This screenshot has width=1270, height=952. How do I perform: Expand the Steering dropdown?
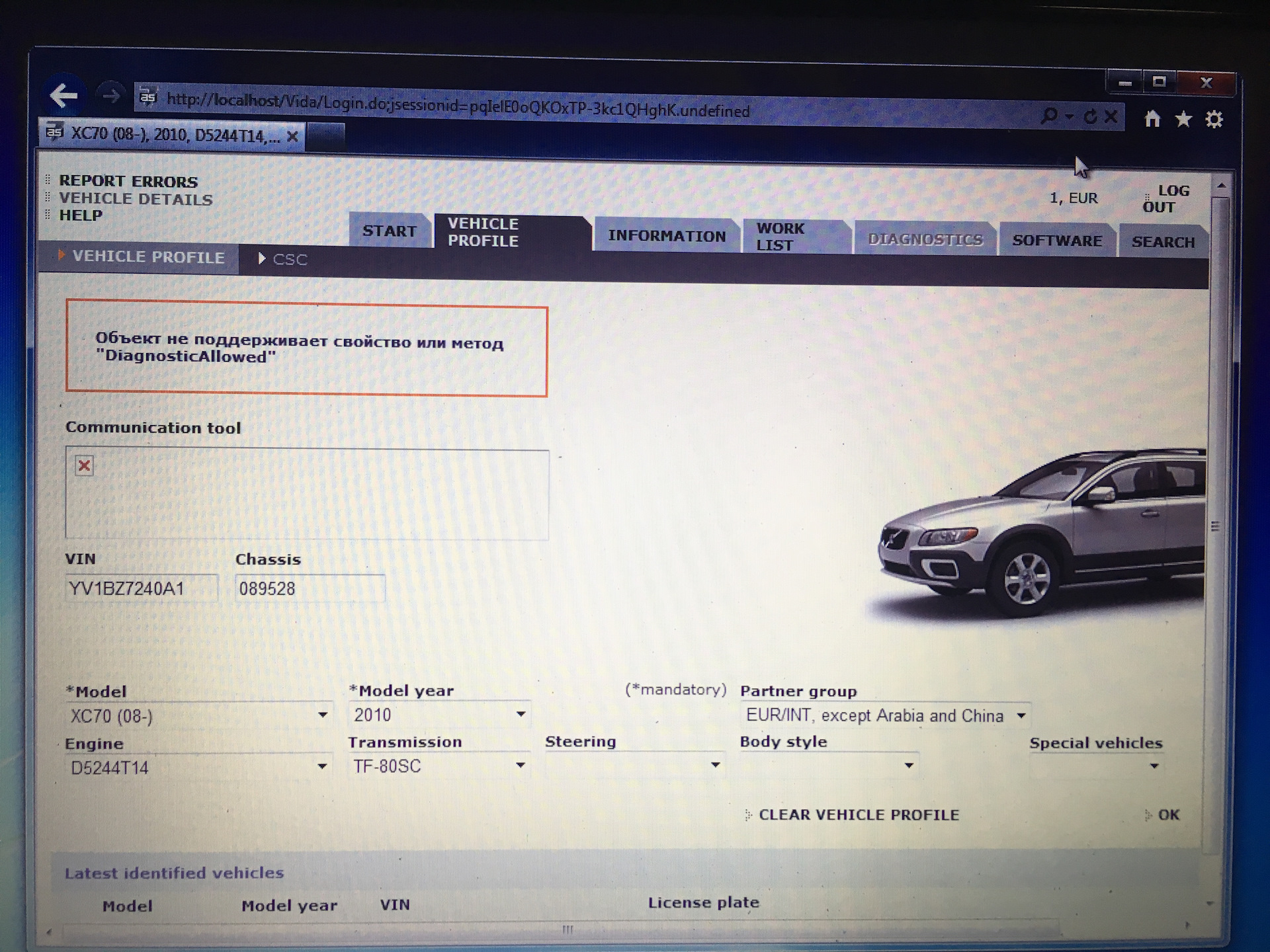pos(634,765)
